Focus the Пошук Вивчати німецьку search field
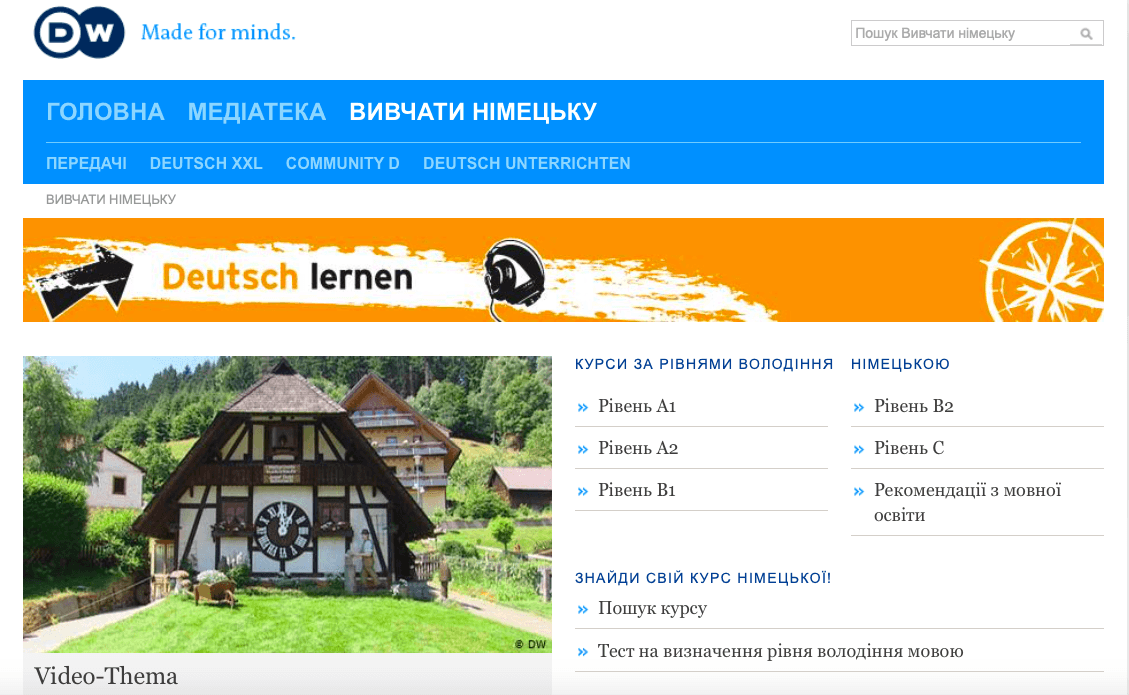Image resolution: width=1129 pixels, height=695 pixels. (x=960, y=34)
